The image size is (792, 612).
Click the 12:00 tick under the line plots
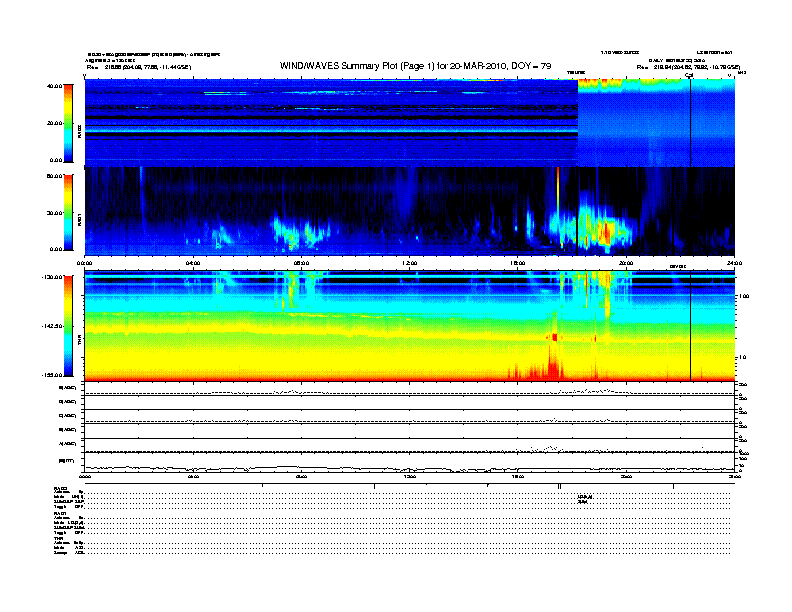[410, 476]
